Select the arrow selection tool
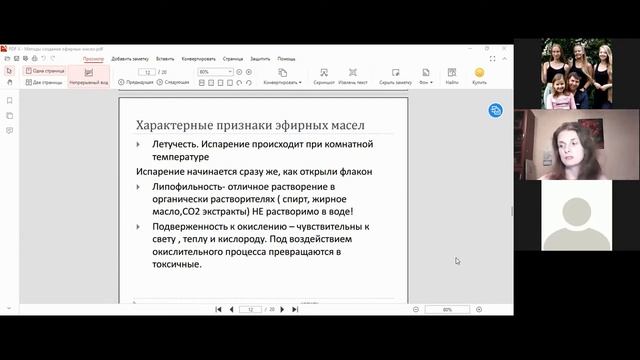Viewport: 640px width, 360px height. [x=10, y=71]
